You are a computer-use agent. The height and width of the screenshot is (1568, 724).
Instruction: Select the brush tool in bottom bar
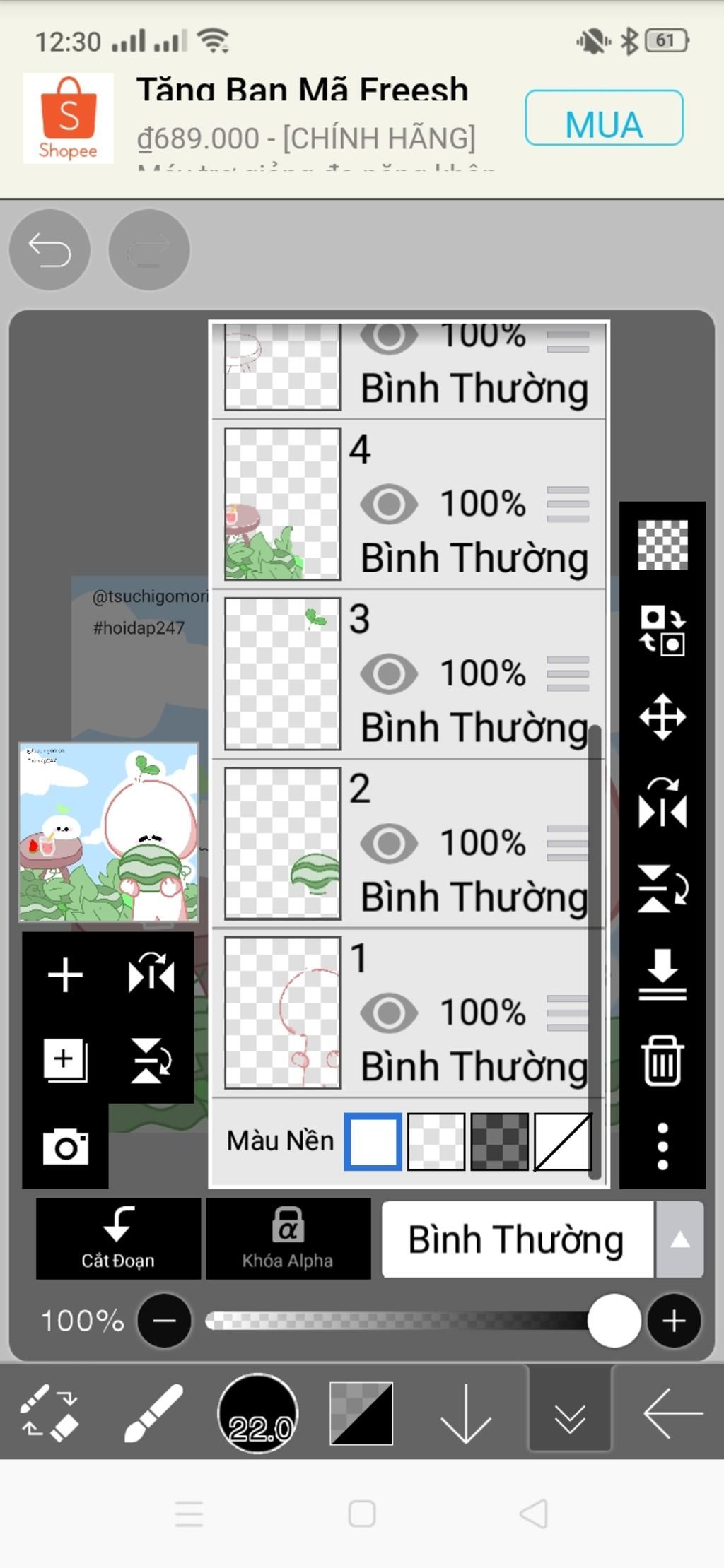tap(153, 1413)
